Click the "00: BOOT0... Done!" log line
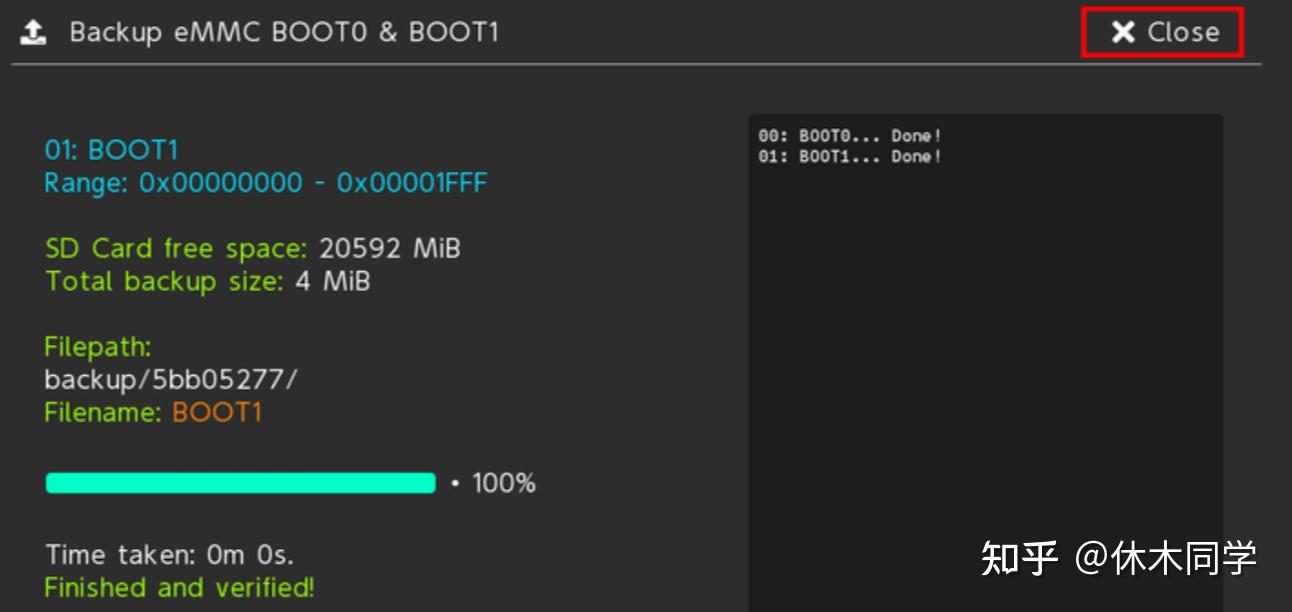This screenshot has width=1292, height=612. [x=849, y=136]
